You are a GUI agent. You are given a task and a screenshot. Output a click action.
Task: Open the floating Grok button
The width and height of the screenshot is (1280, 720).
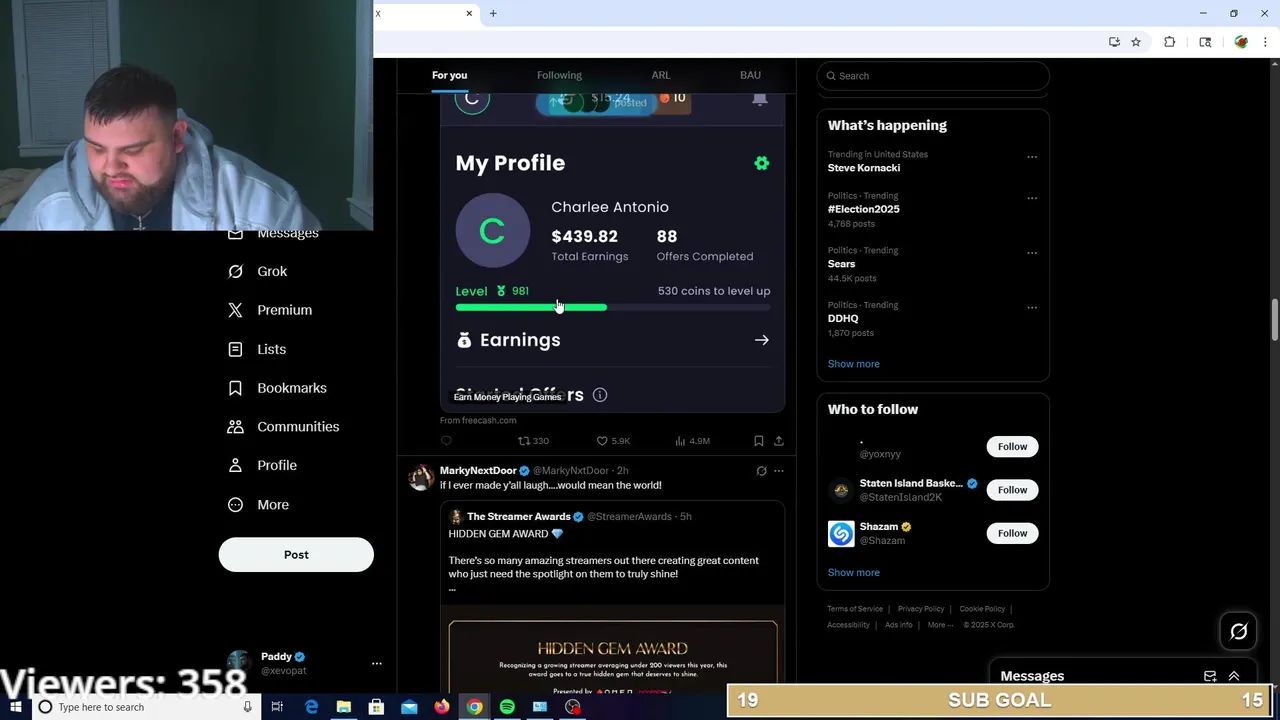point(1238,631)
